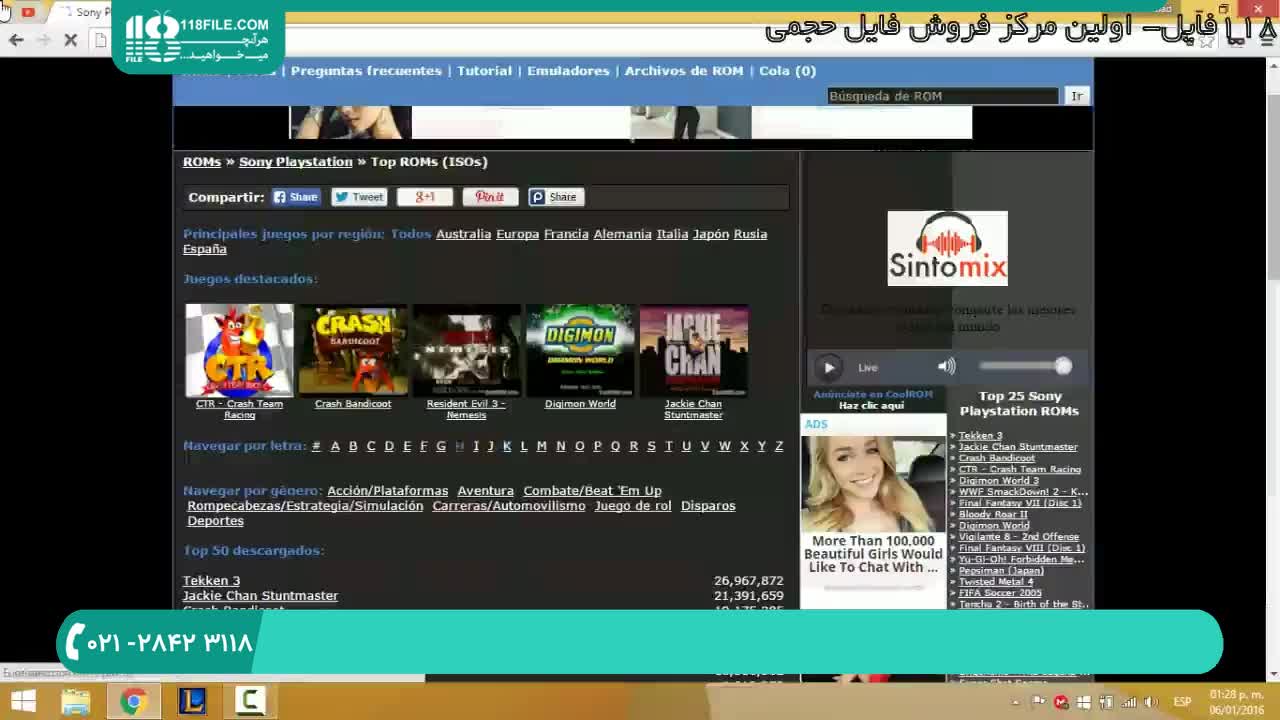The image size is (1280, 720).
Task: Pin the page with Pinit button
Action: pyautogui.click(x=490, y=197)
